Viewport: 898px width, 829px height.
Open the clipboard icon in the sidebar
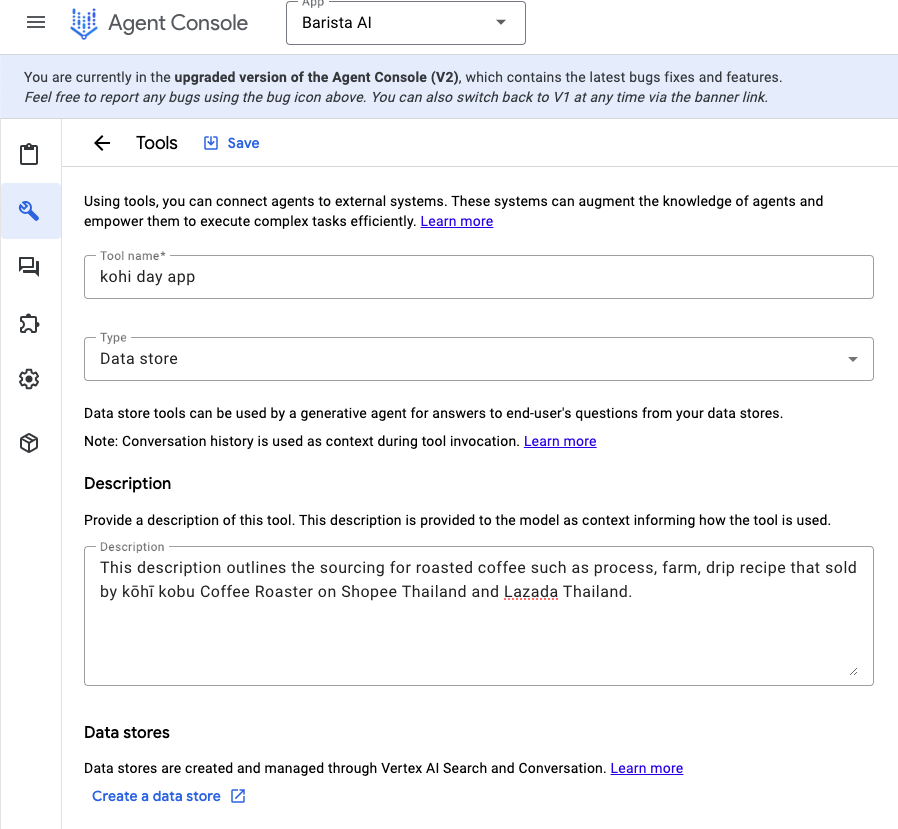pos(29,154)
